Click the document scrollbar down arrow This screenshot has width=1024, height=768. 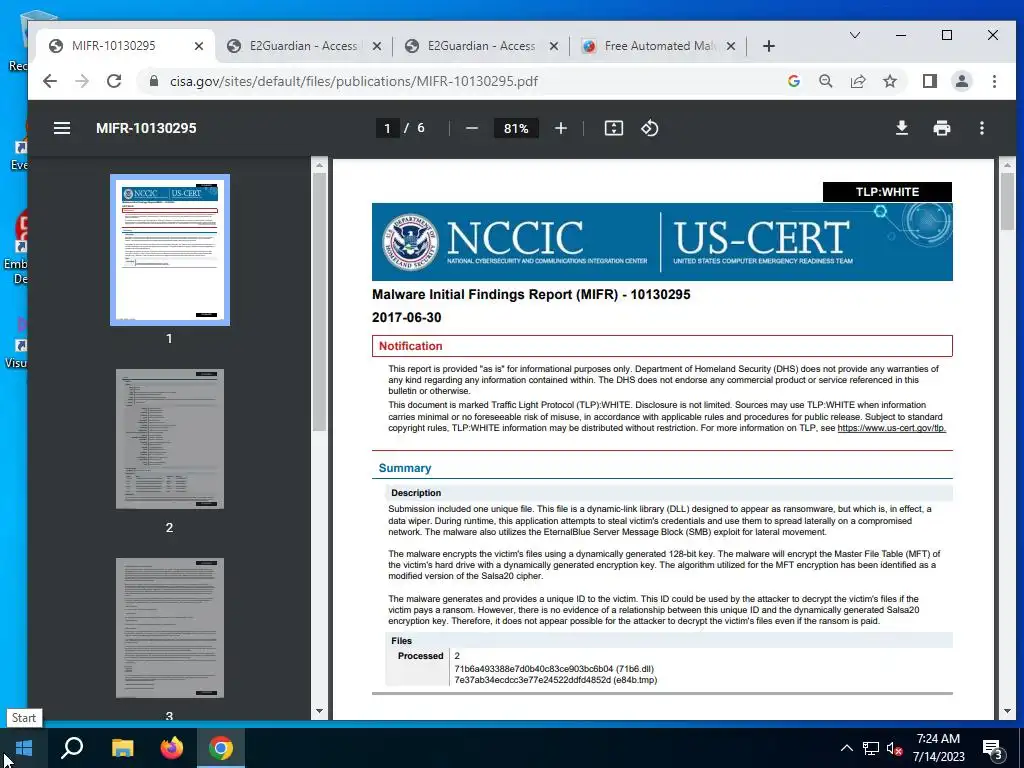click(1007, 711)
